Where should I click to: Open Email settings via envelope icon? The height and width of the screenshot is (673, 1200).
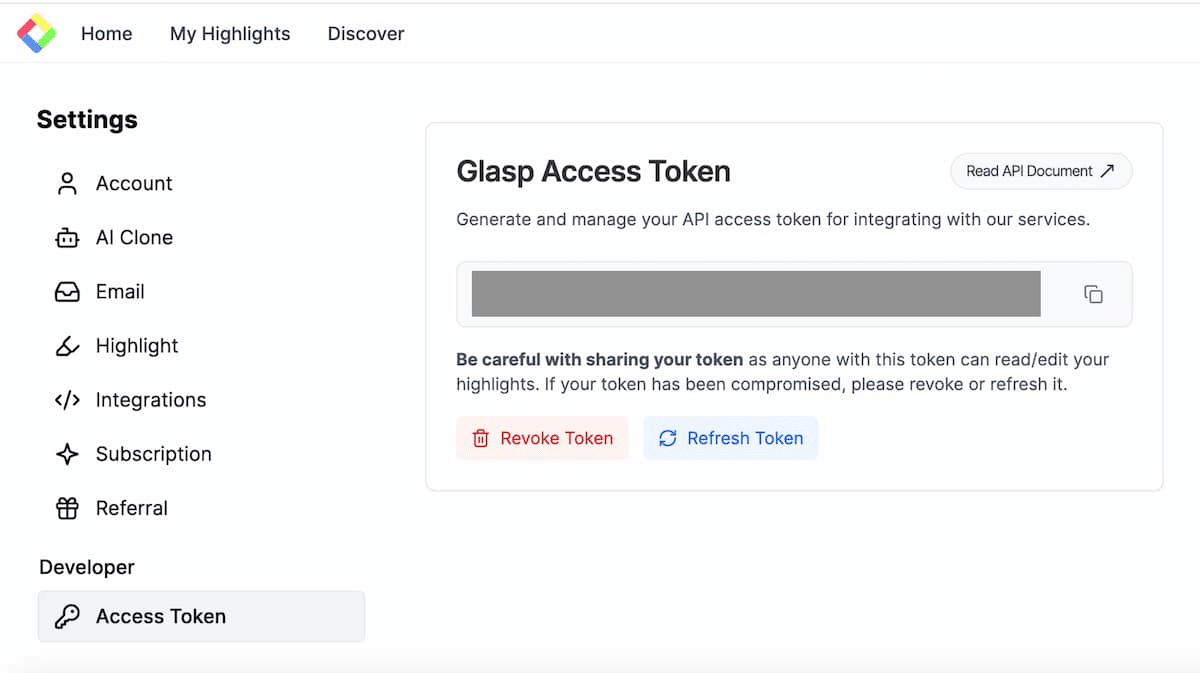coord(67,291)
